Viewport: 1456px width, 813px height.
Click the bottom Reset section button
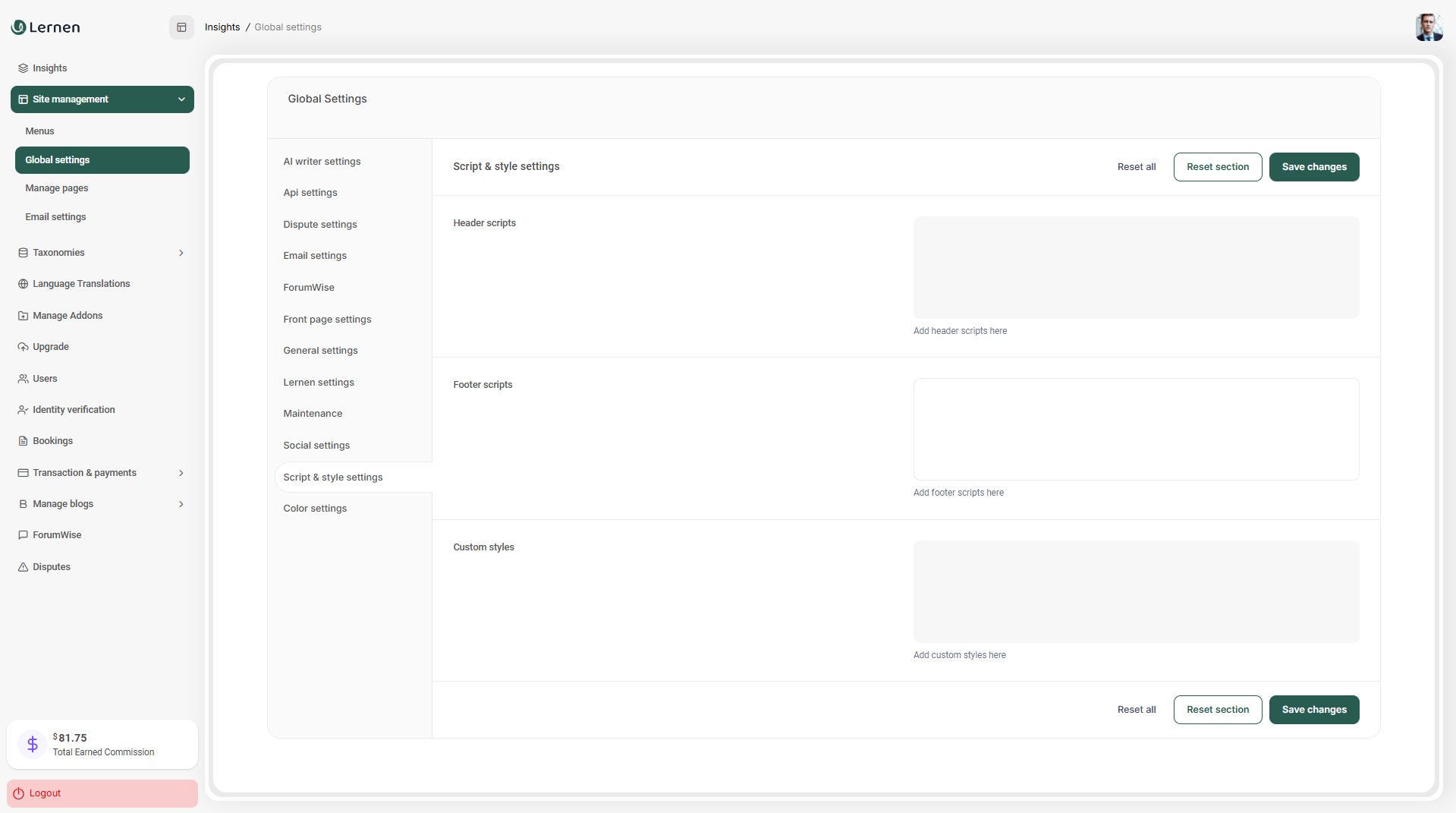pyautogui.click(x=1217, y=710)
